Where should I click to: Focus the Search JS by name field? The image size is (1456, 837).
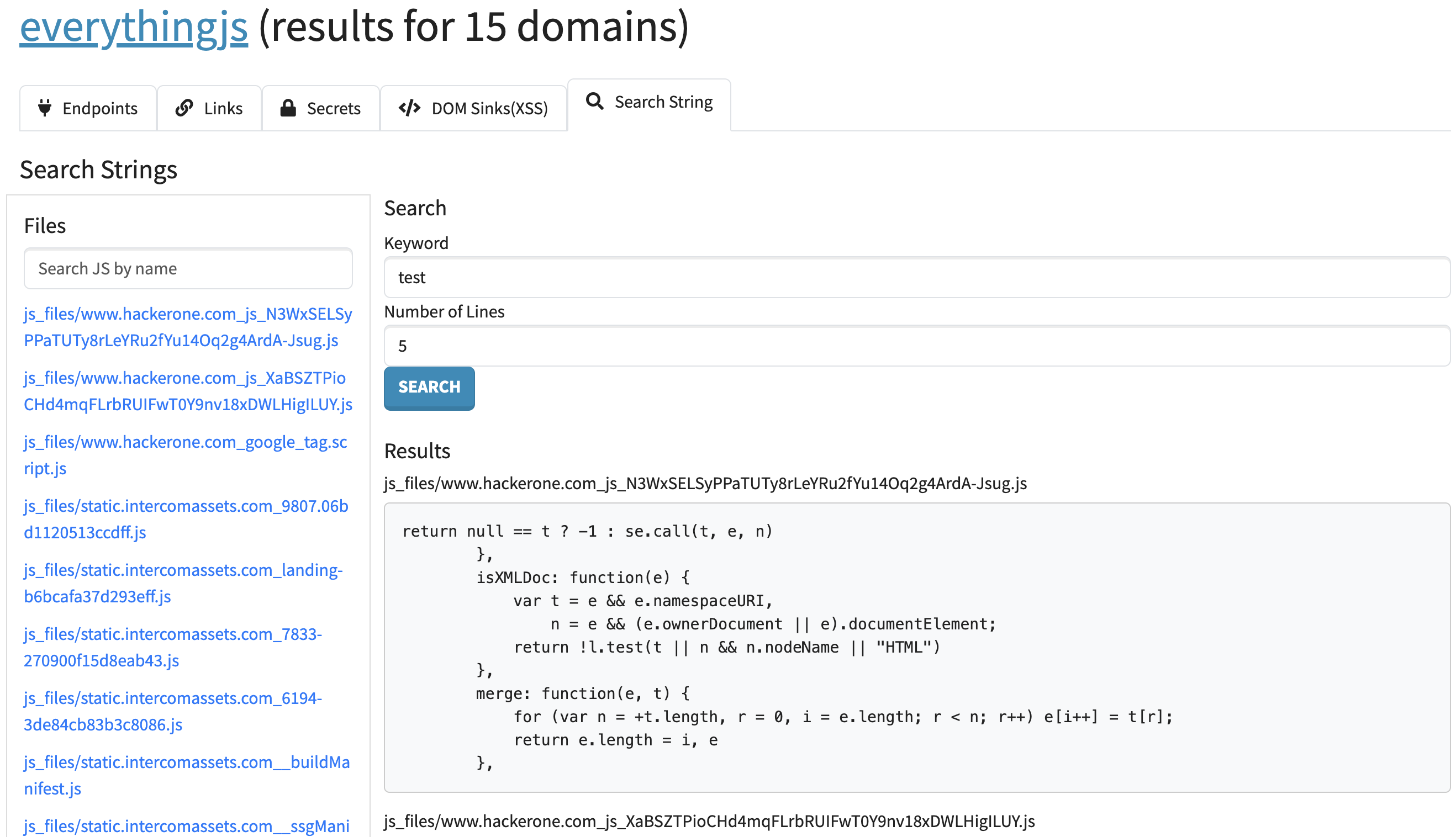pos(188,268)
